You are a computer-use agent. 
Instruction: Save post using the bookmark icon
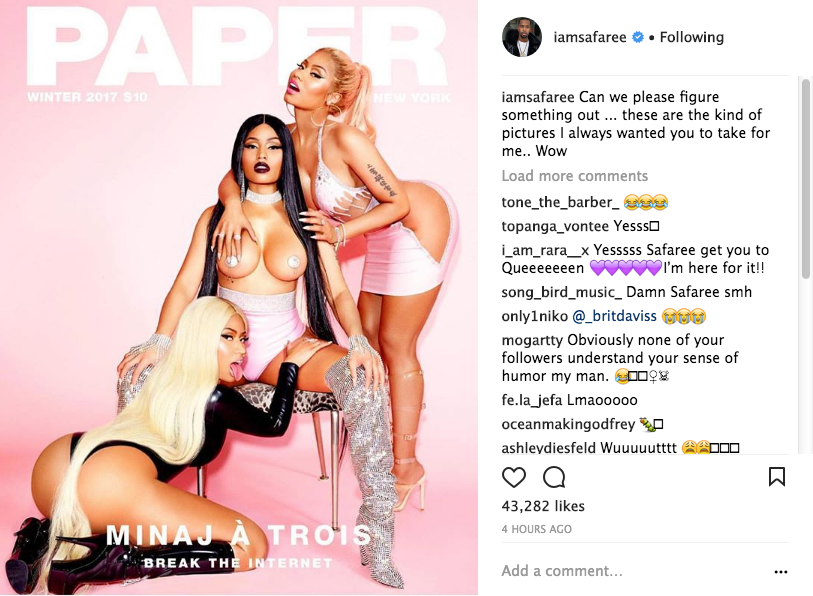(777, 477)
